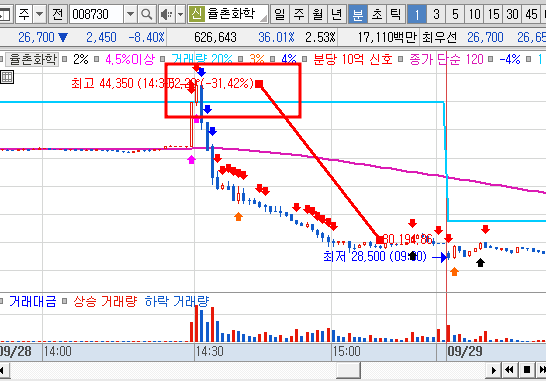546x381 pixels.
Task: Click the horizontal chart scrollbar thumb
Action: click(348, 370)
